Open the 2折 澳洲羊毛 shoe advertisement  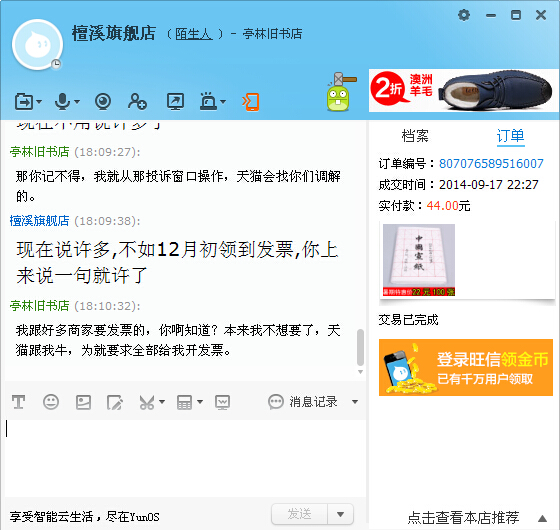463,90
